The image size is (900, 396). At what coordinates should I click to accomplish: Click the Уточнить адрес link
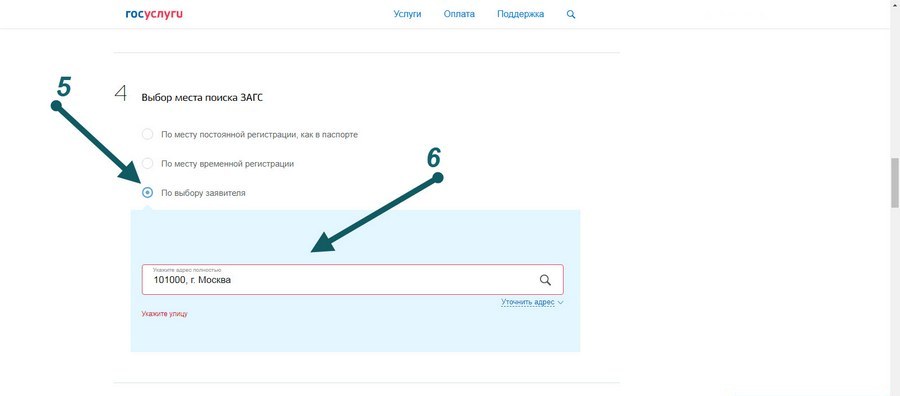[527, 302]
